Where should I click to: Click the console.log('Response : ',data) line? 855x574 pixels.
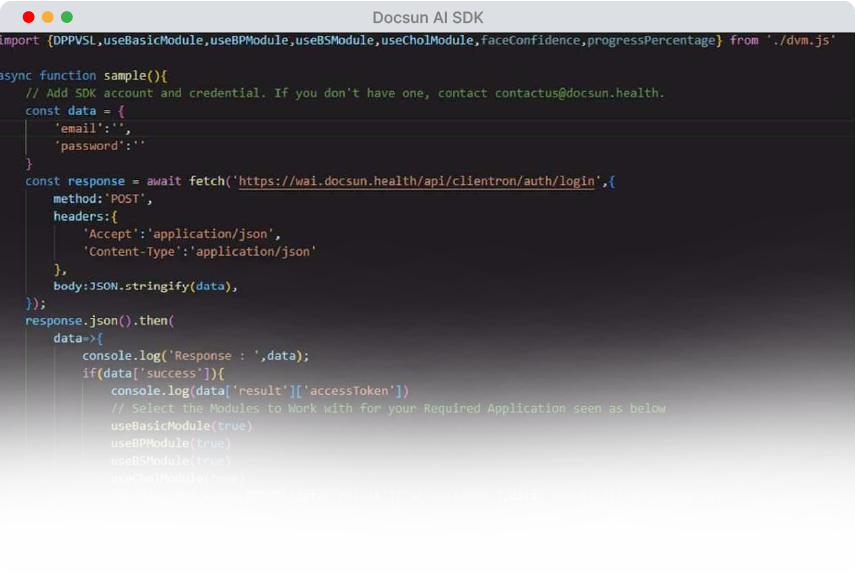coord(196,356)
